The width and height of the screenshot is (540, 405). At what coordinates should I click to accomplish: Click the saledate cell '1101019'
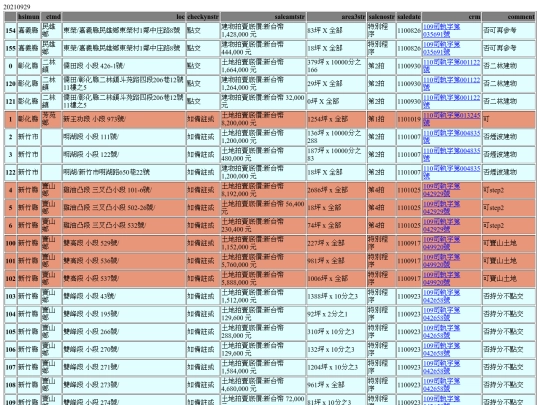pos(409,119)
